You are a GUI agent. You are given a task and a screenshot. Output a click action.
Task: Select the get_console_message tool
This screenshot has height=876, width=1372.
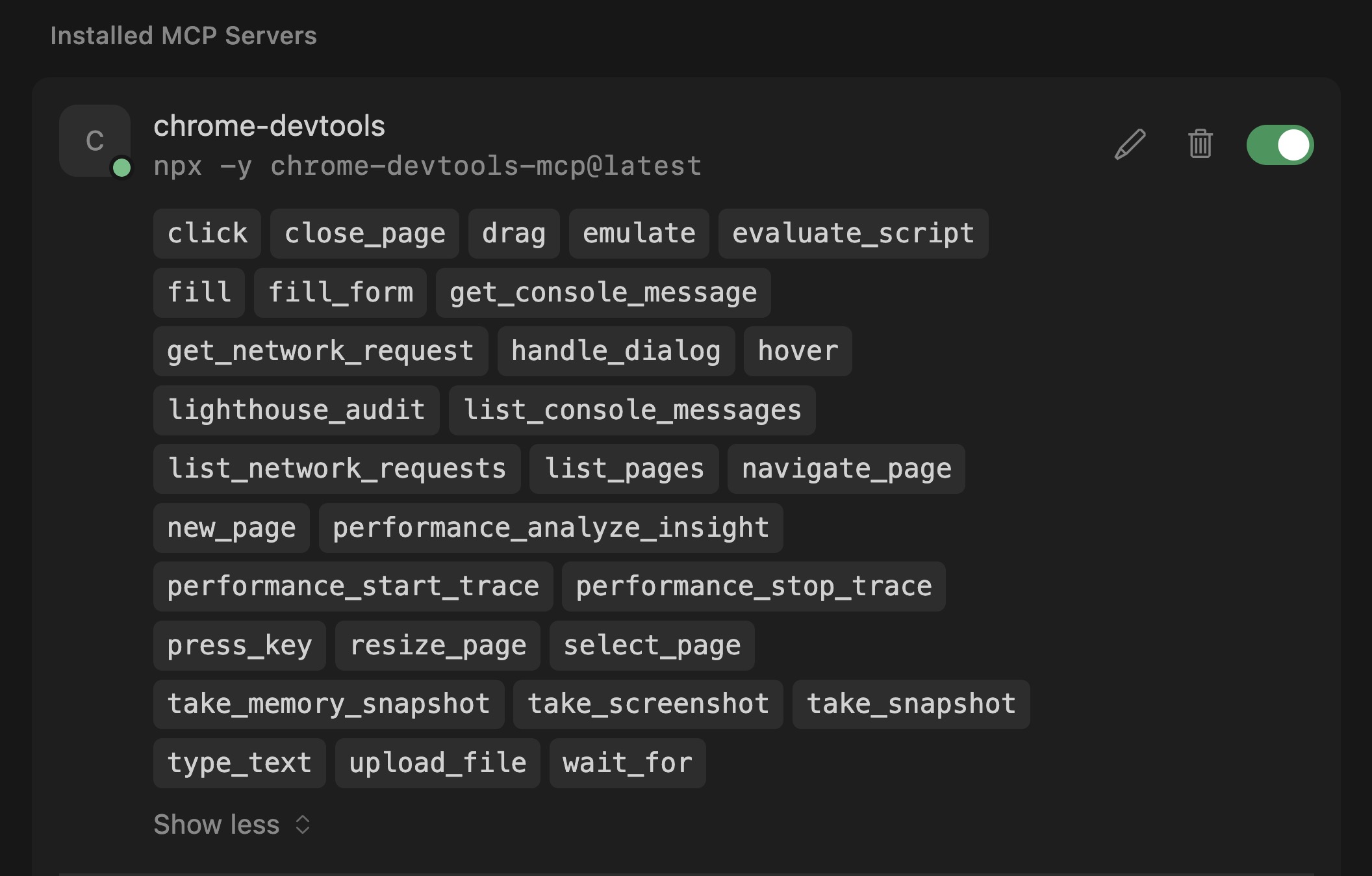[x=603, y=292]
